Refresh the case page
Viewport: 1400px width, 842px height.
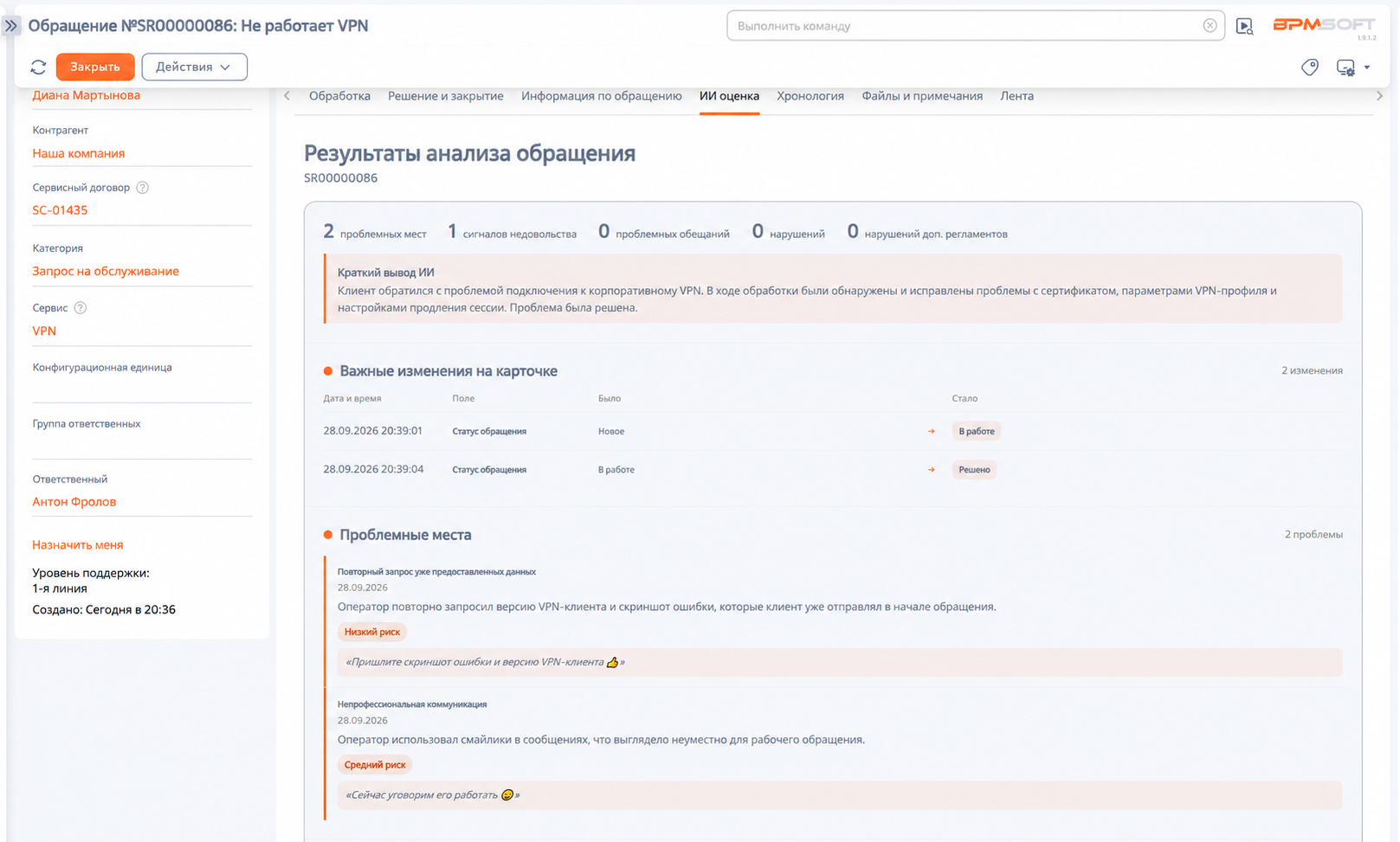click(38, 67)
